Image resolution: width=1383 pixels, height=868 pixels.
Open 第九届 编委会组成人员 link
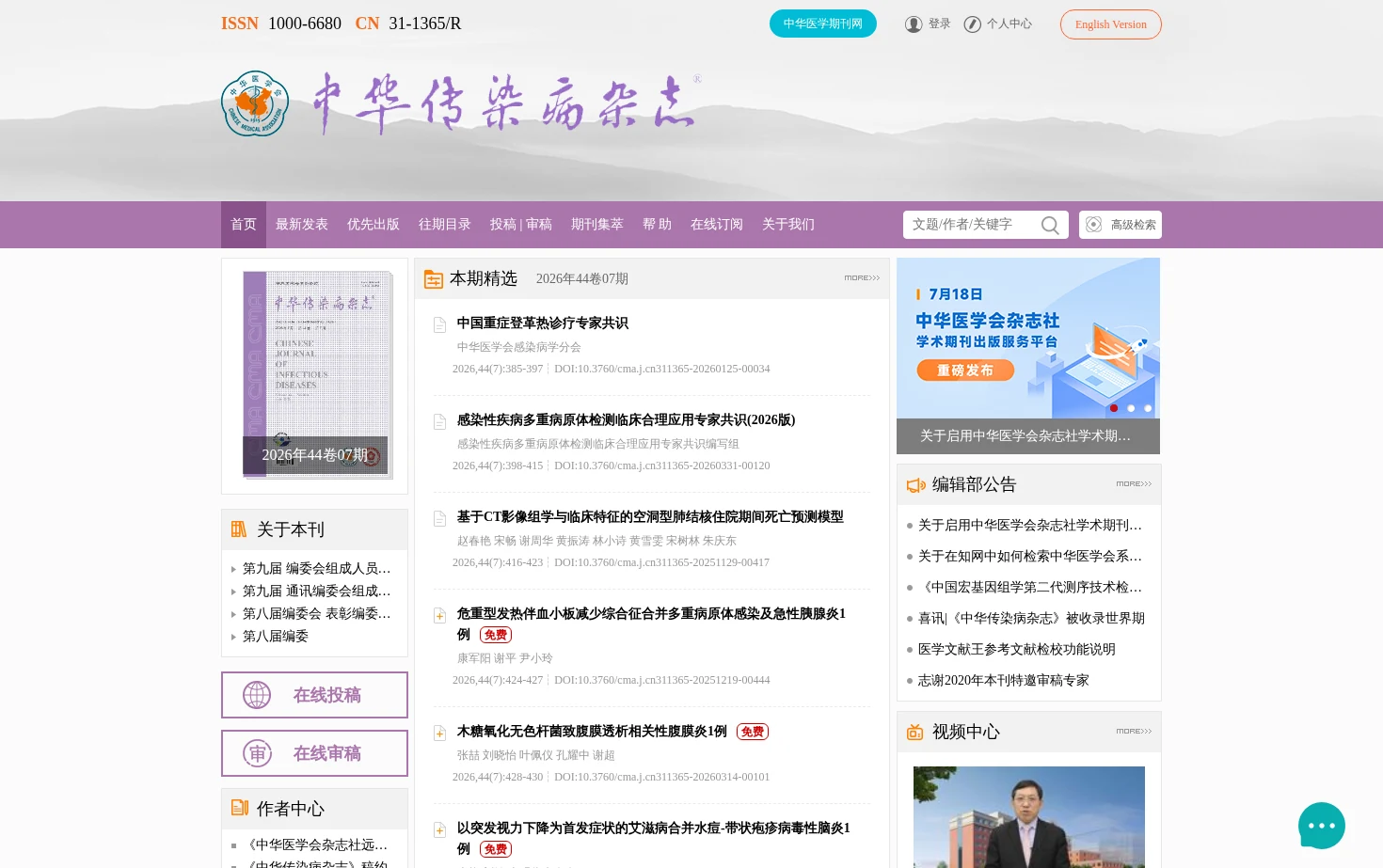(317, 569)
